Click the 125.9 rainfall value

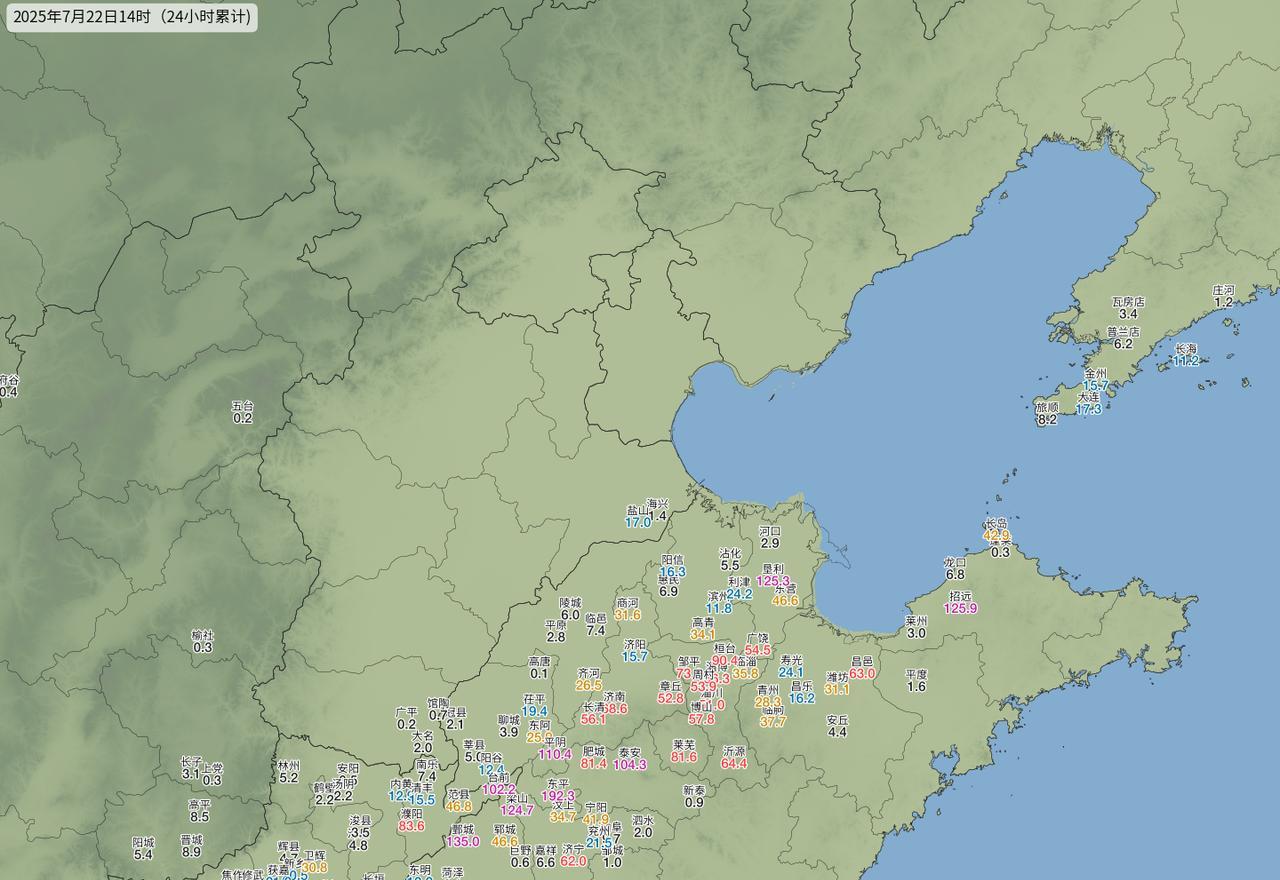(x=960, y=608)
